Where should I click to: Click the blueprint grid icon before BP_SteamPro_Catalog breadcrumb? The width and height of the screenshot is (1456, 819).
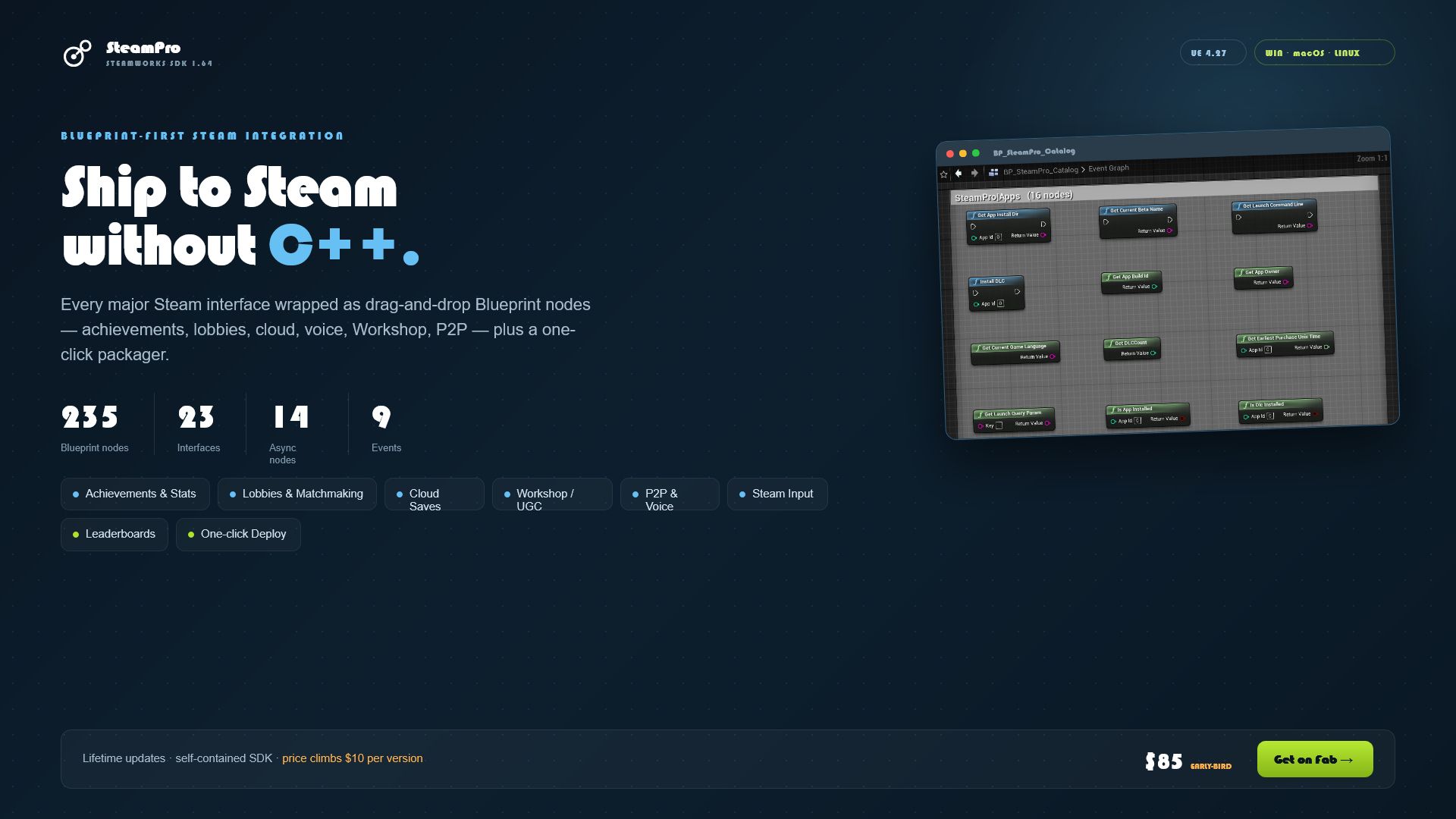[993, 172]
